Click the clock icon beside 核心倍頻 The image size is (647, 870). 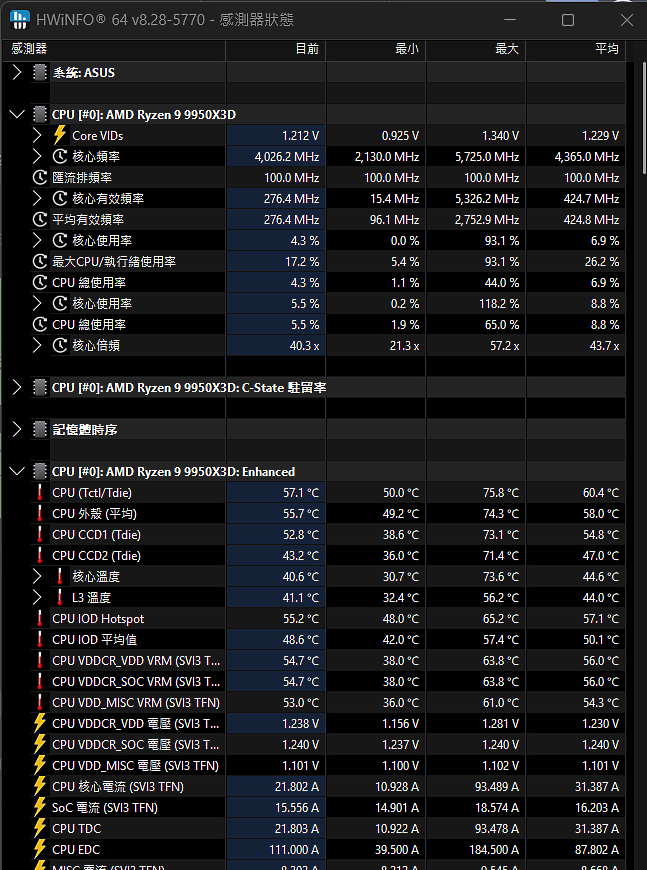pos(59,345)
